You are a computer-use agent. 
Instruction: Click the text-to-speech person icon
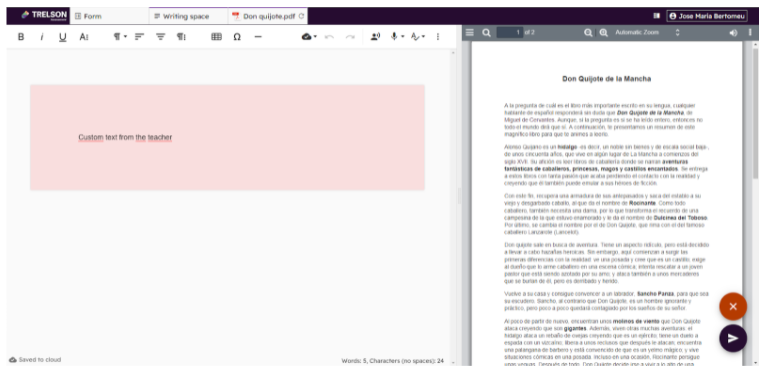375,36
